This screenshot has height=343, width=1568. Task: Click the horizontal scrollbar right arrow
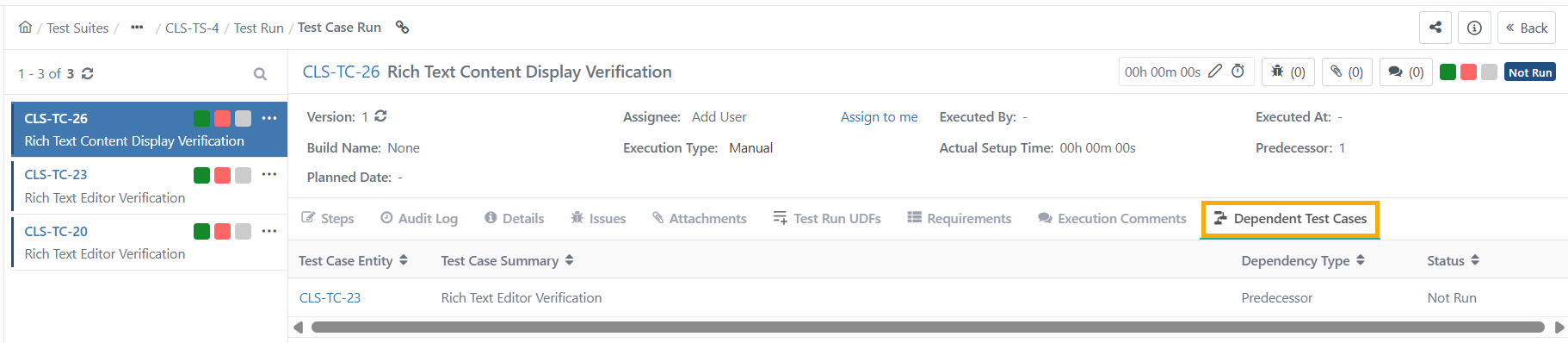click(x=1559, y=327)
